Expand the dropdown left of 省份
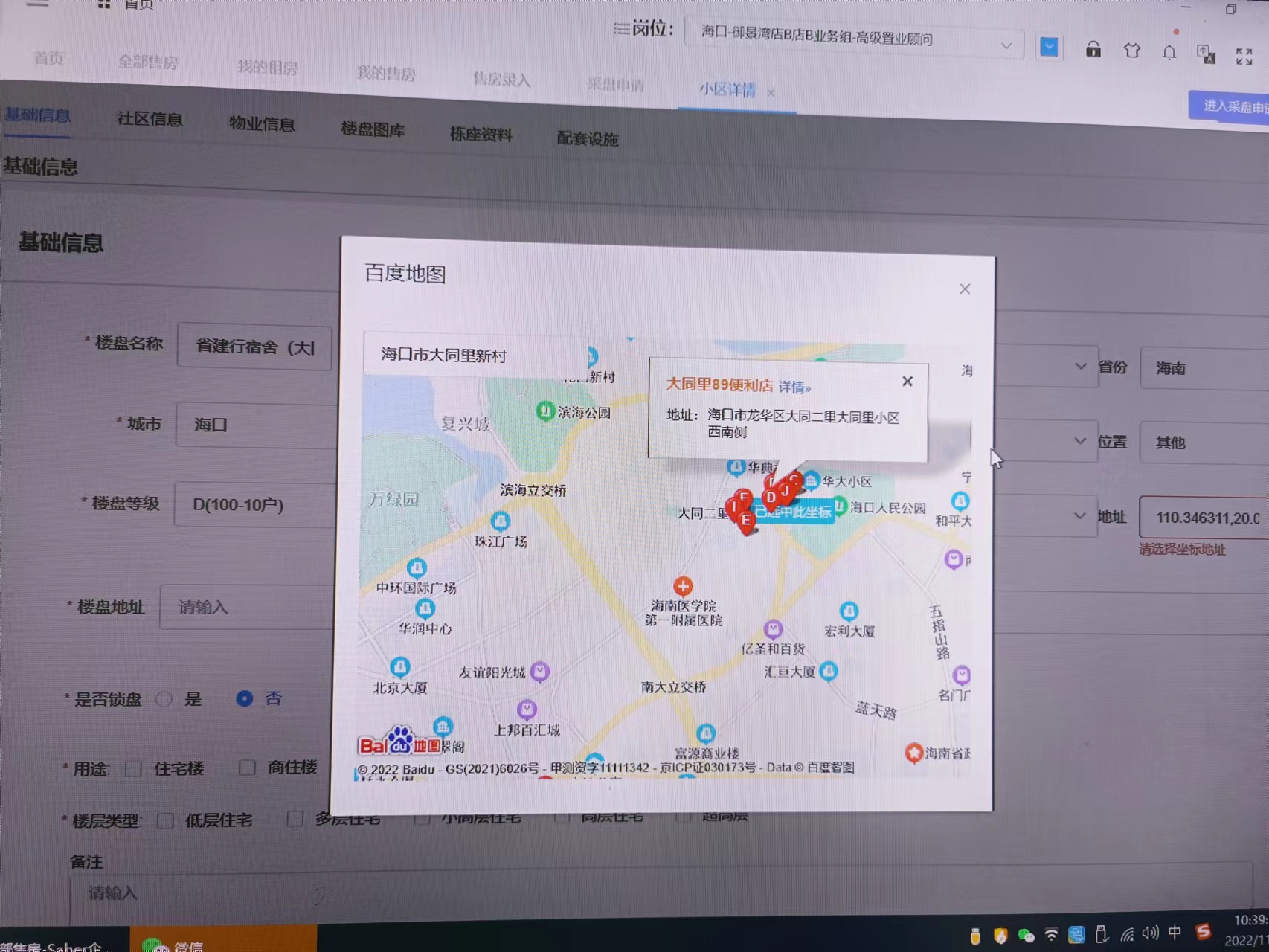Screen dimensions: 1269x952 click(x=1080, y=366)
